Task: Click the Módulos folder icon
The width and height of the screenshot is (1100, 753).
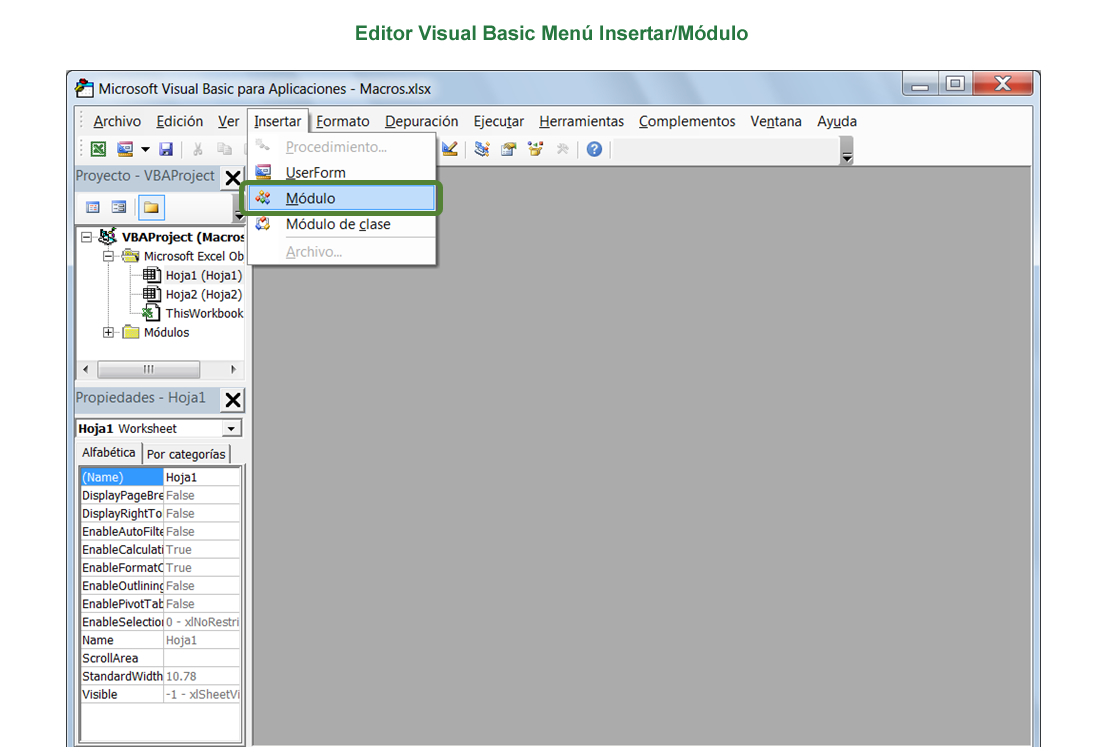Action: tap(130, 332)
